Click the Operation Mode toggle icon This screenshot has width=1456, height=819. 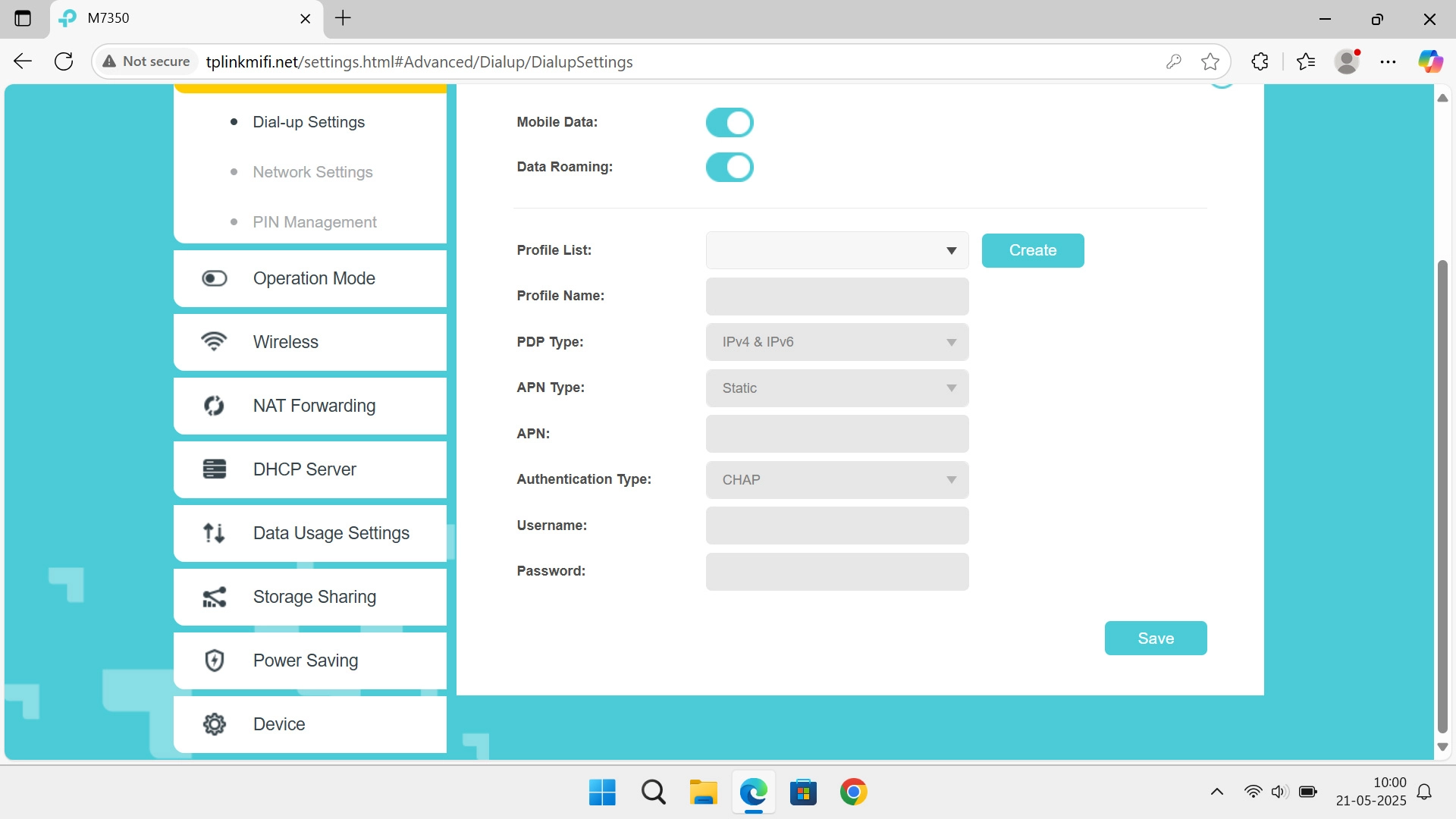[x=215, y=278]
